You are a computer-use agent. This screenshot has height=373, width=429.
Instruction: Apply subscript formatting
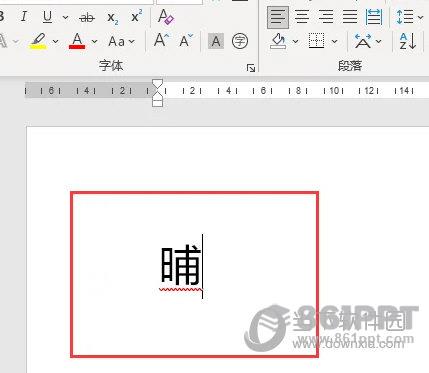click(113, 17)
